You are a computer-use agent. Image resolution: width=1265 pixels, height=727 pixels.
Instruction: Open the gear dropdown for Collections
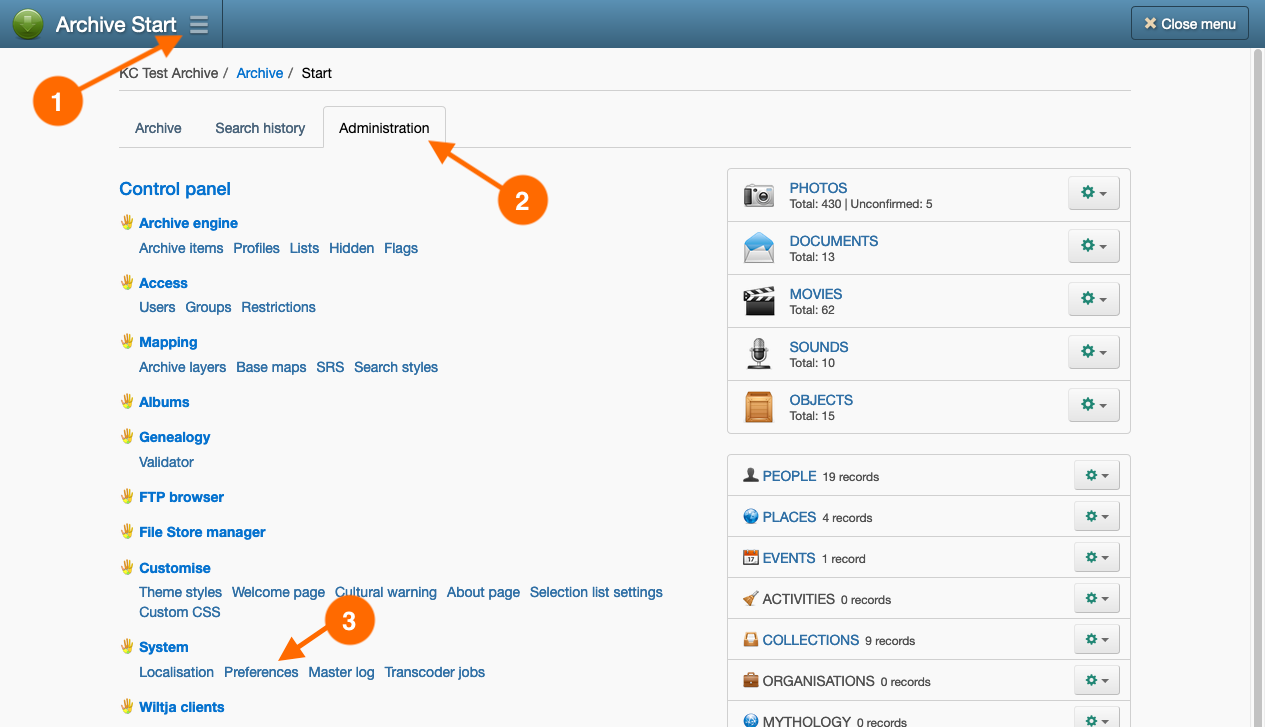point(1097,640)
